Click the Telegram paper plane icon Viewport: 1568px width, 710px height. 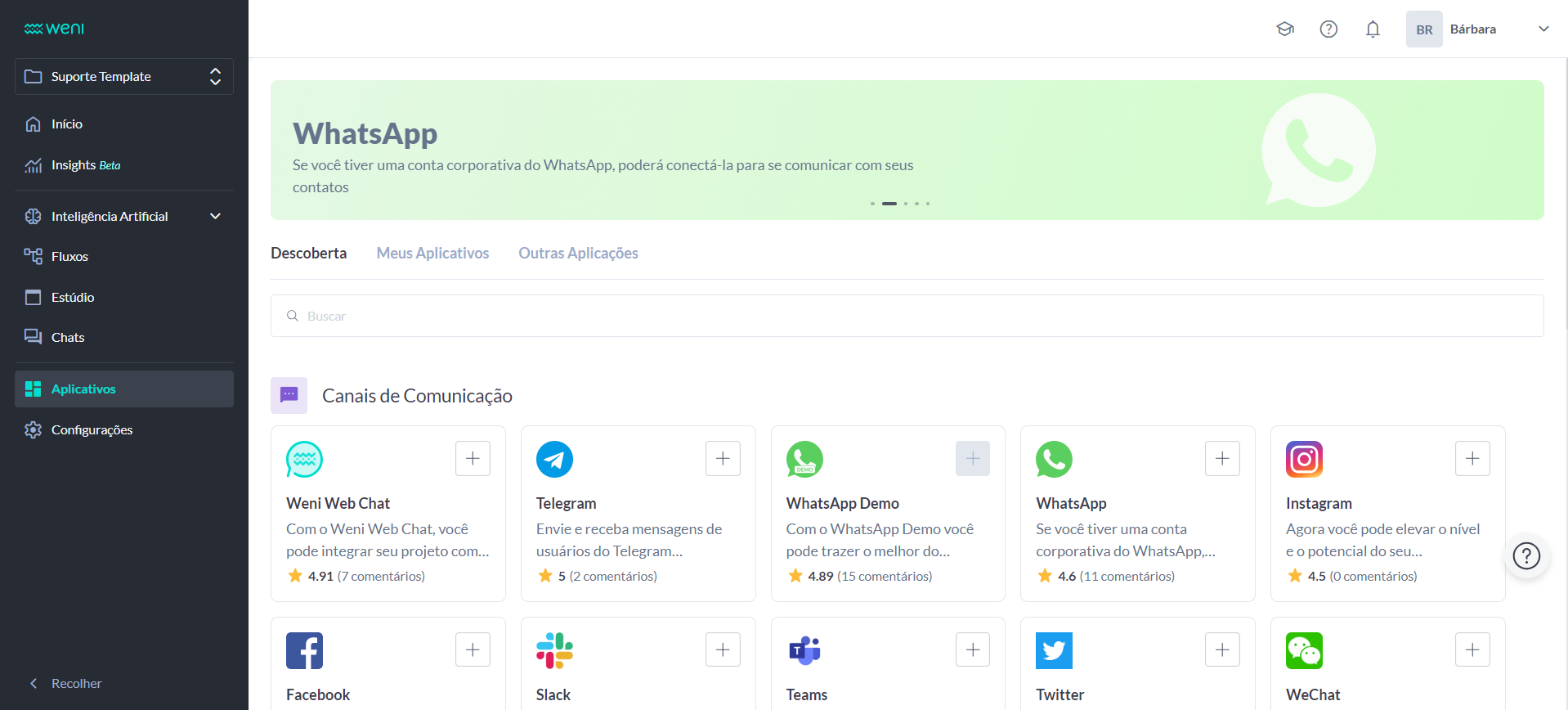554,459
